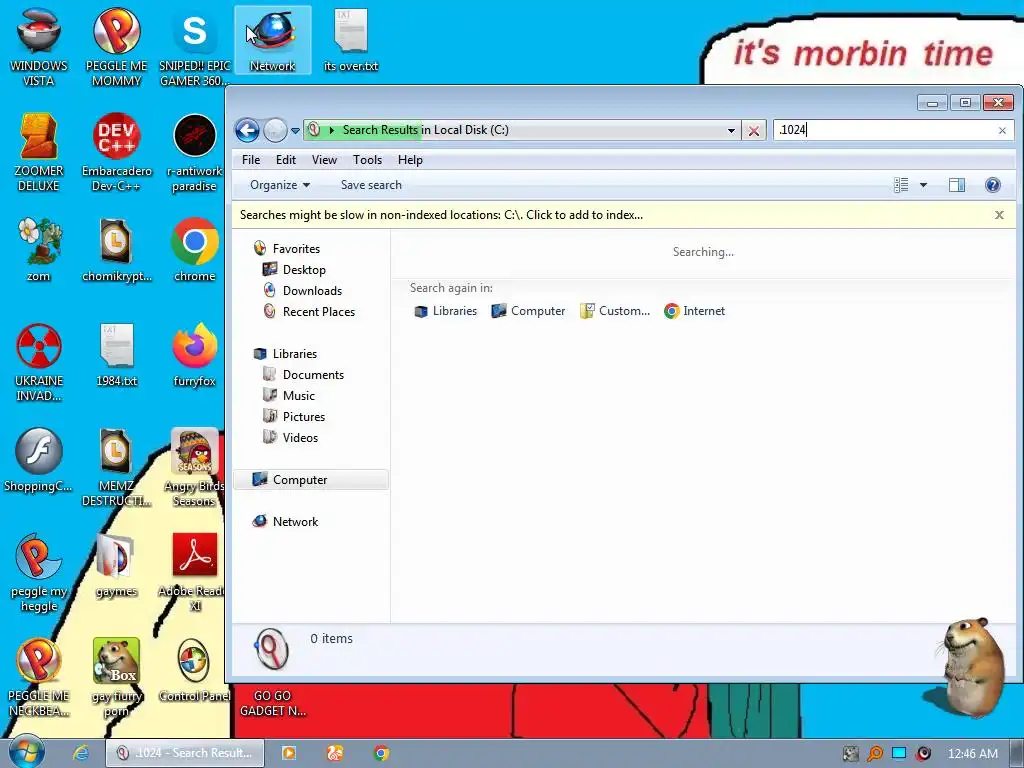The image size is (1024, 768).
Task: Search again in Computer
Action: (528, 311)
